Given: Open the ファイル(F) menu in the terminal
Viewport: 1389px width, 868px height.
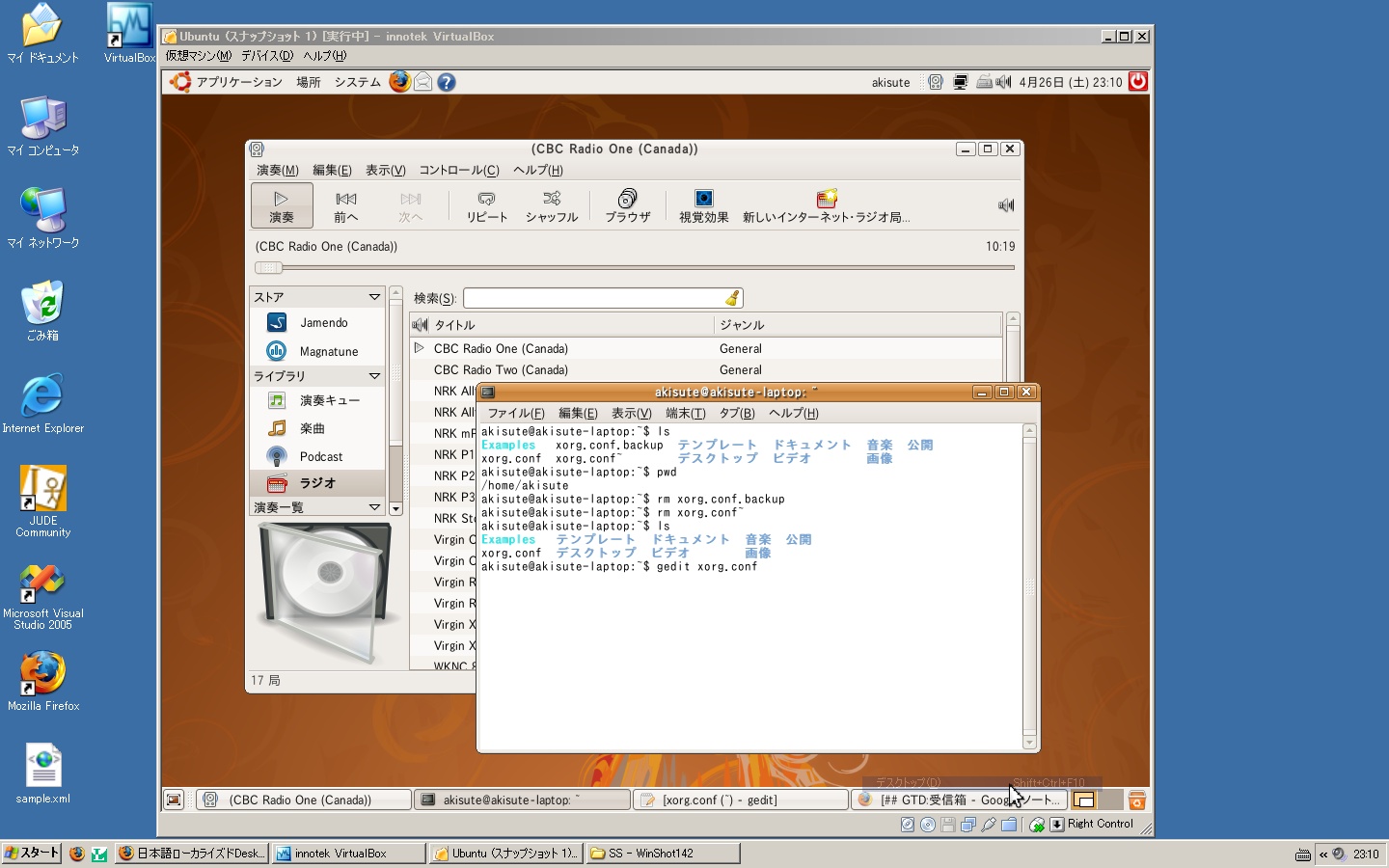Looking at the screenshot, I should pos(516,414).
